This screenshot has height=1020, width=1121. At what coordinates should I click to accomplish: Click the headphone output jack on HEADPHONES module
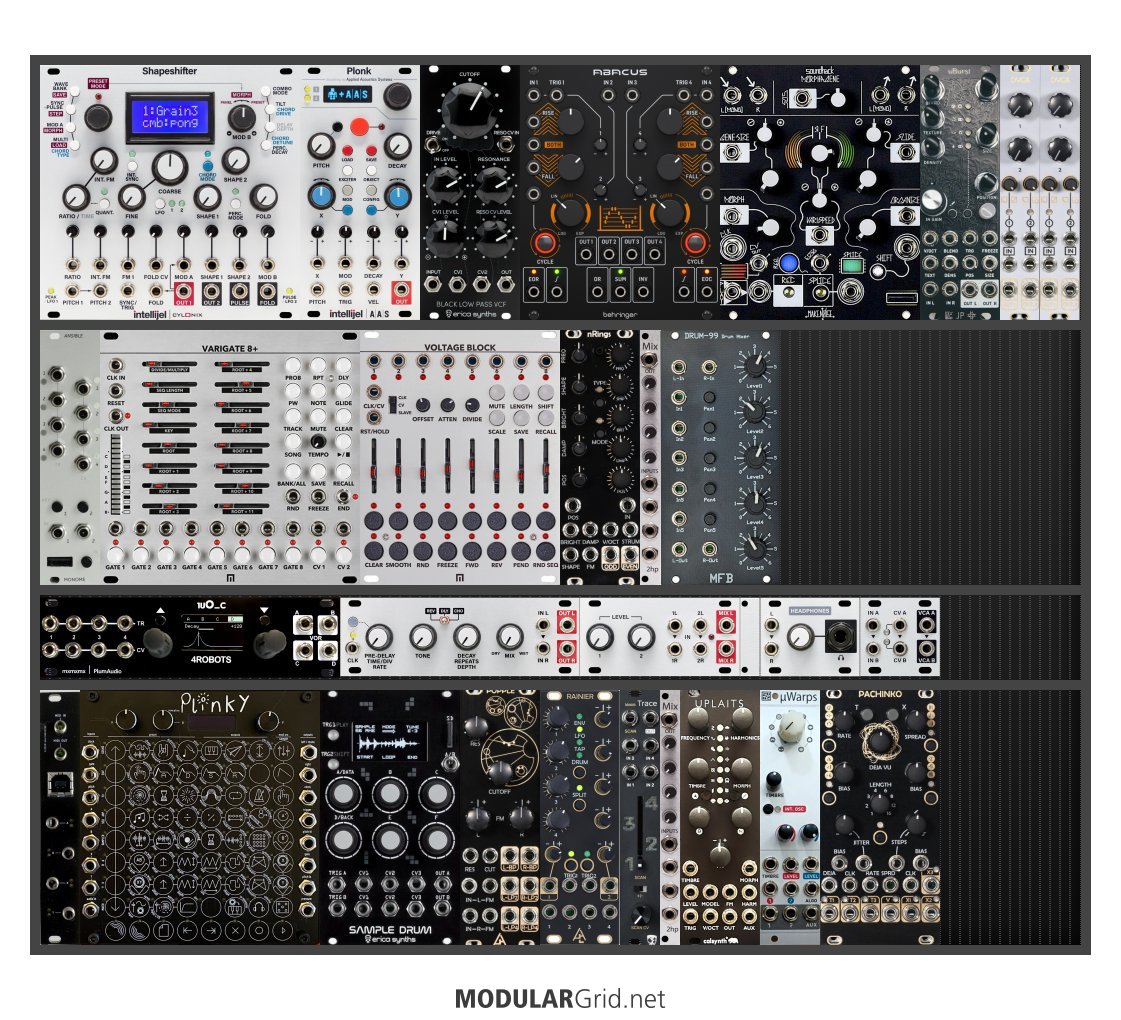point(841,635)
